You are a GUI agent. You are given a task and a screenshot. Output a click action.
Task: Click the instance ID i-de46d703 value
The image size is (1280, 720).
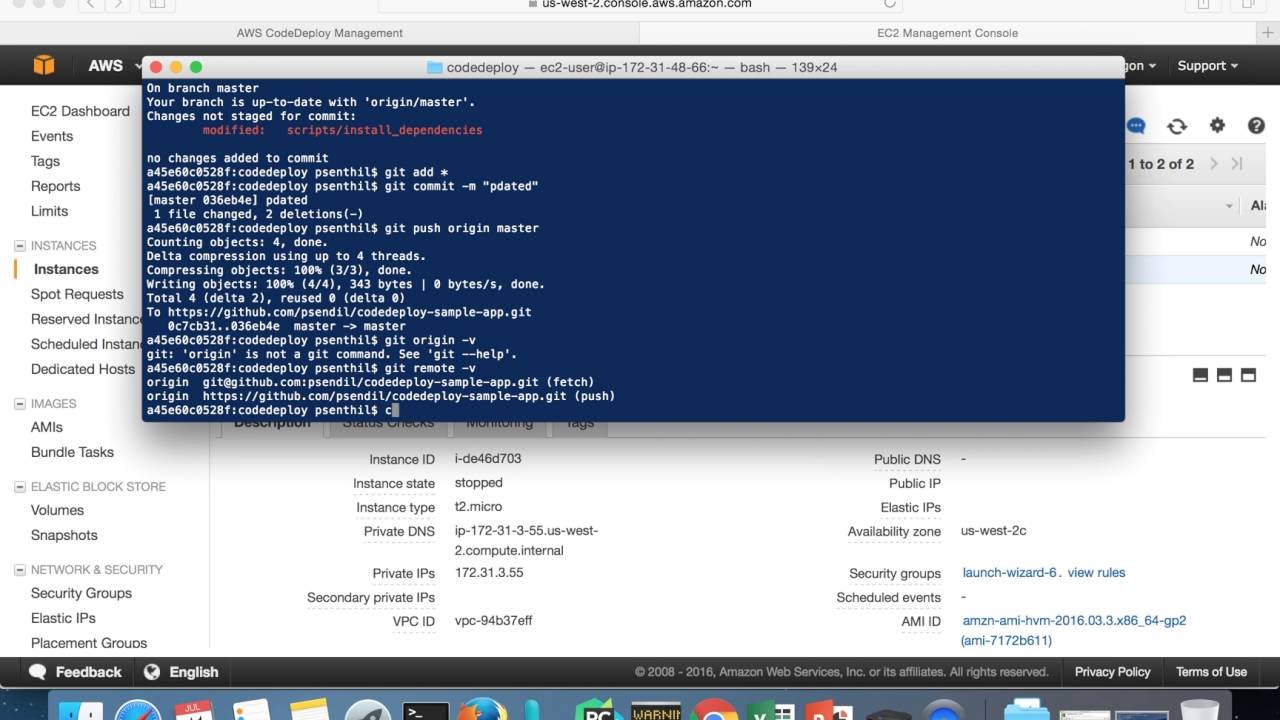click(488, 459)
